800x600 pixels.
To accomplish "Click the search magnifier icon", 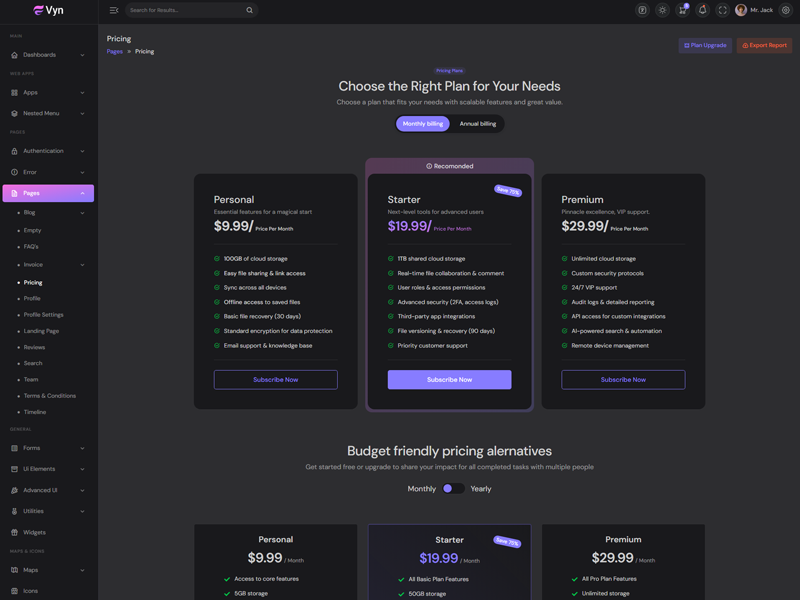I will click(249, 10).
